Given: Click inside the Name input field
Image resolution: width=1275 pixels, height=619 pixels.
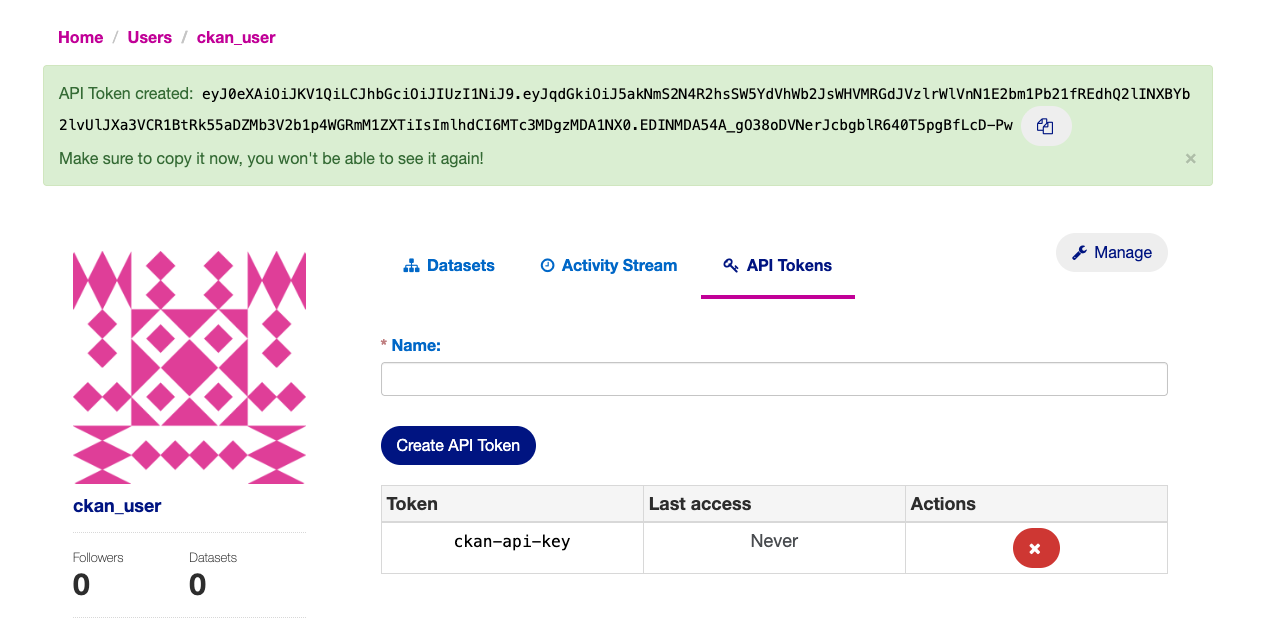Looking at the screenshot, I should (x=773, y=379).
